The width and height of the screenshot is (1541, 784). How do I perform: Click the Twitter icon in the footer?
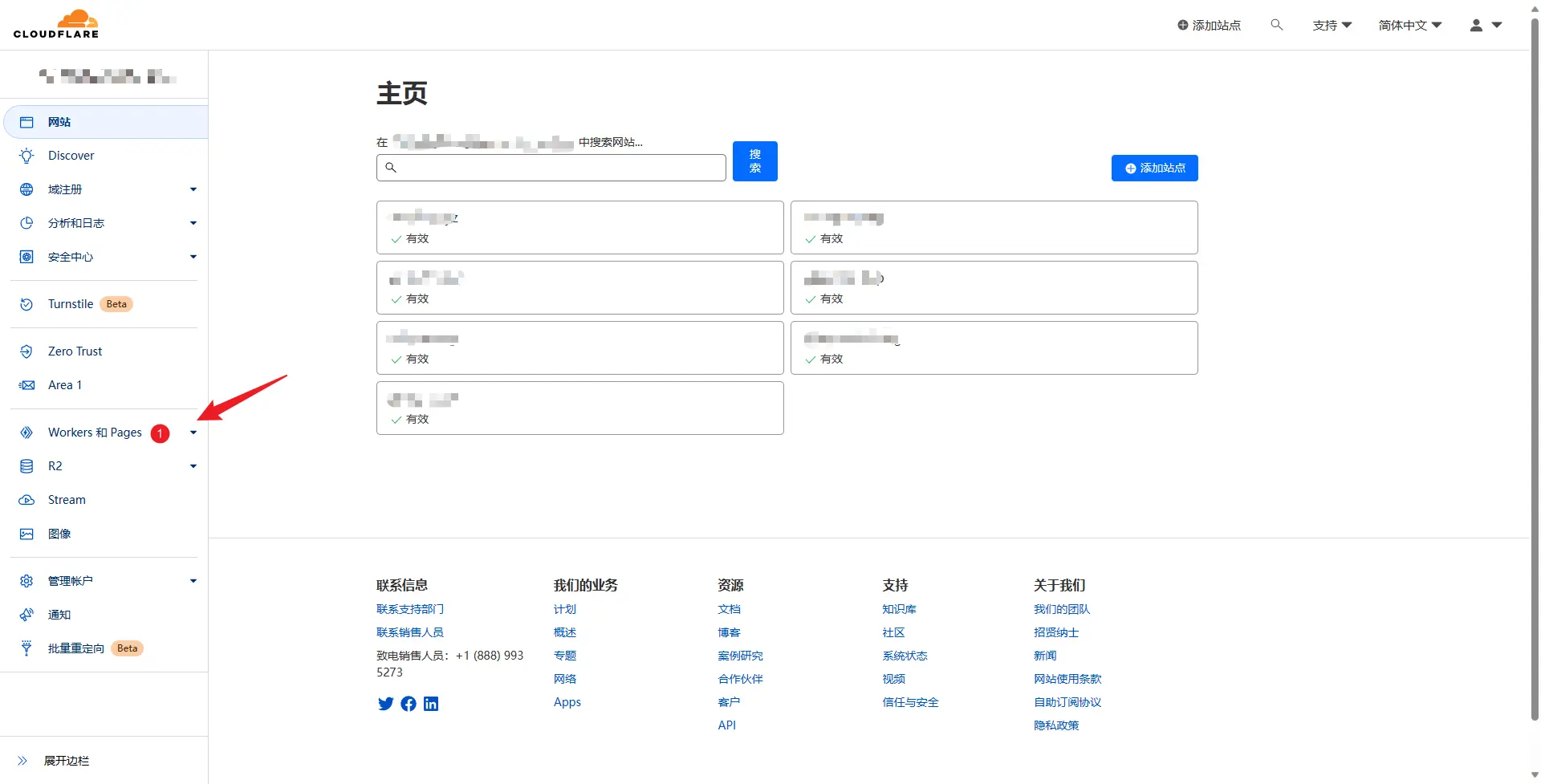coord(385,704)
